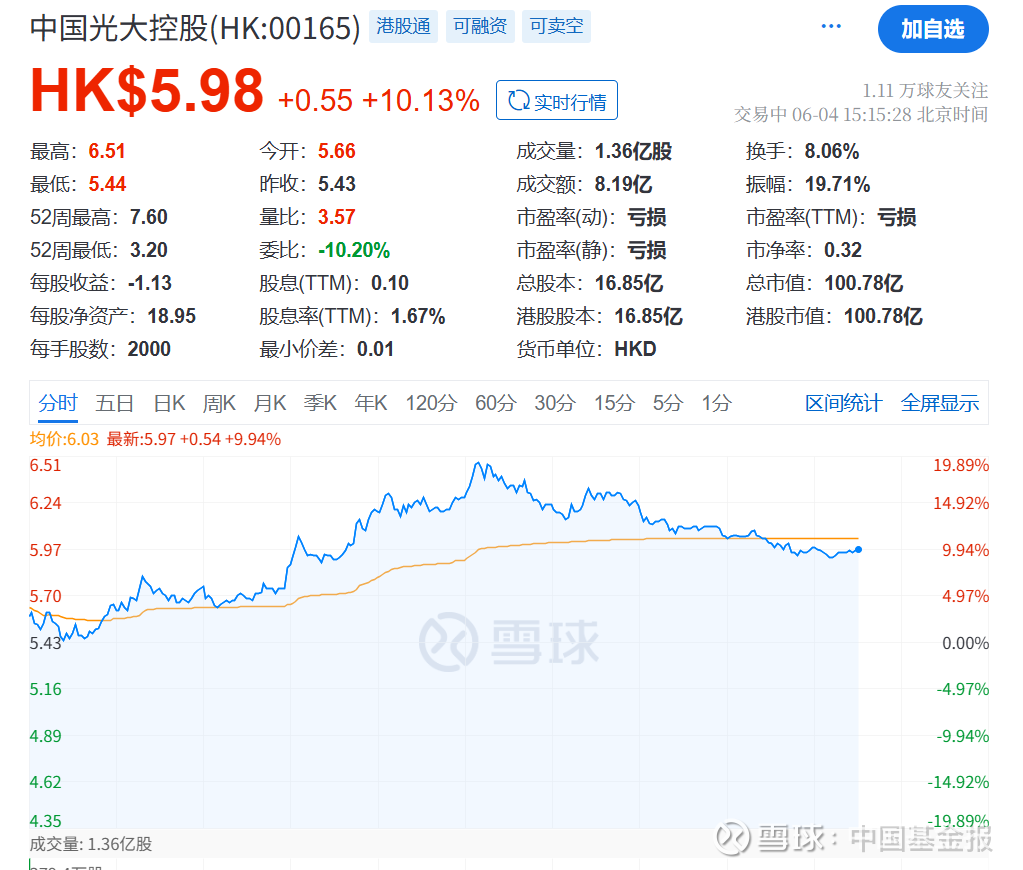Image resolution: width=1023 pixels, height=870 pixels.
Task: Click the 最新:5.97 +0.54 +9.94% chart label
Action: click(x=194, y=439)
